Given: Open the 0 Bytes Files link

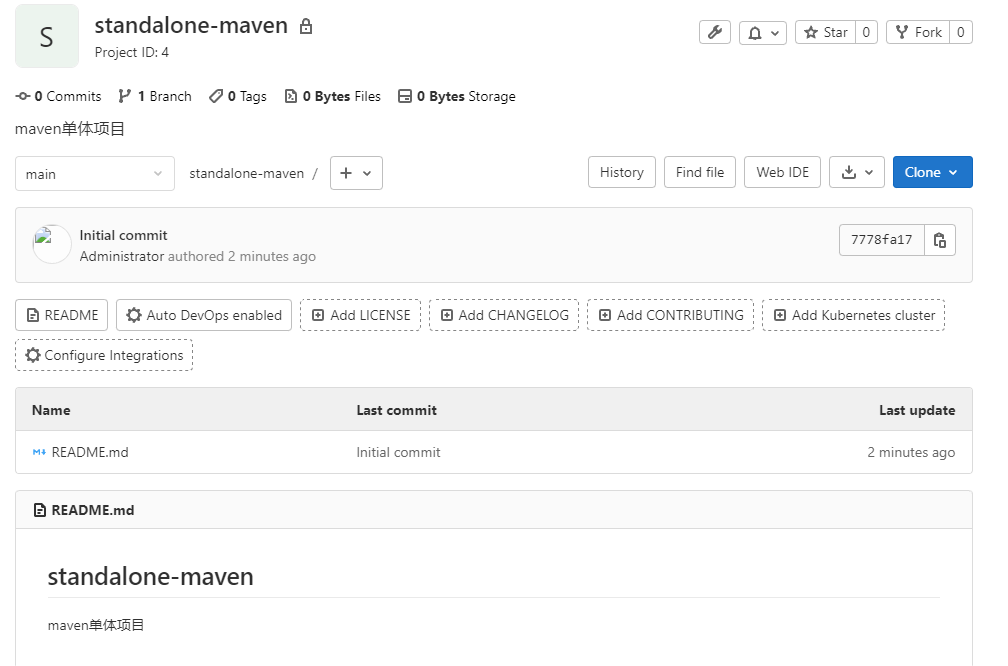Looking at the screenshot, I should tap(332, 96).
